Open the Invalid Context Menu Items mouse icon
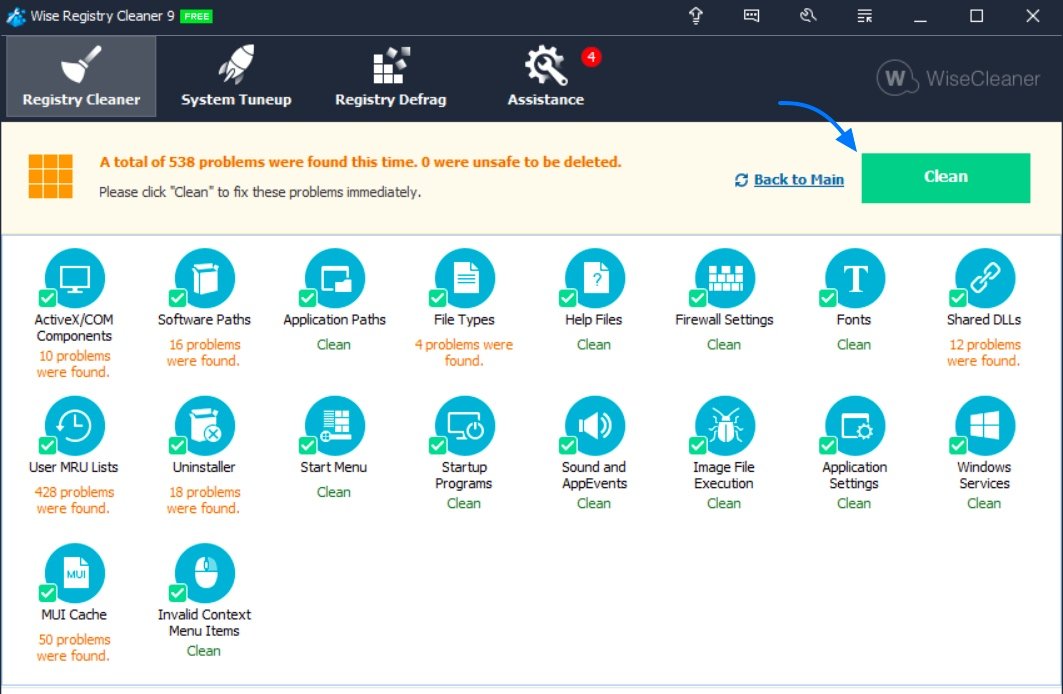 (205, 573)
